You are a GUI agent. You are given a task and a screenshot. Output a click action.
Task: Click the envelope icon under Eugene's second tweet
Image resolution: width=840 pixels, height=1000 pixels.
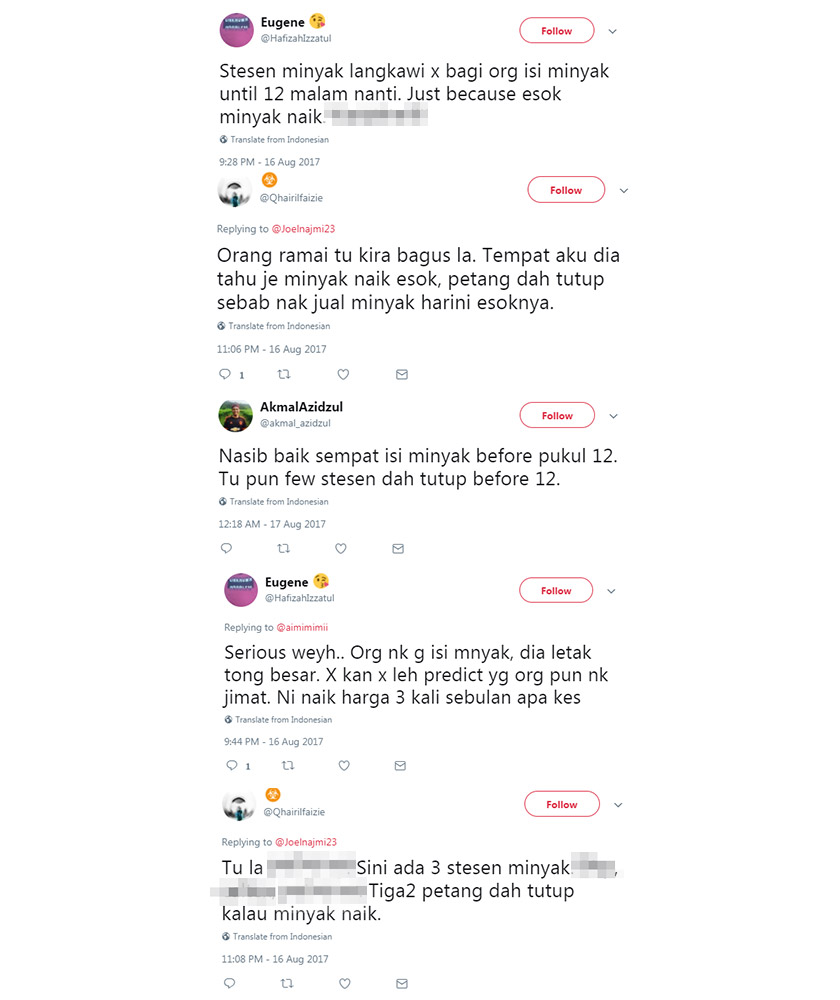(400, 765)
